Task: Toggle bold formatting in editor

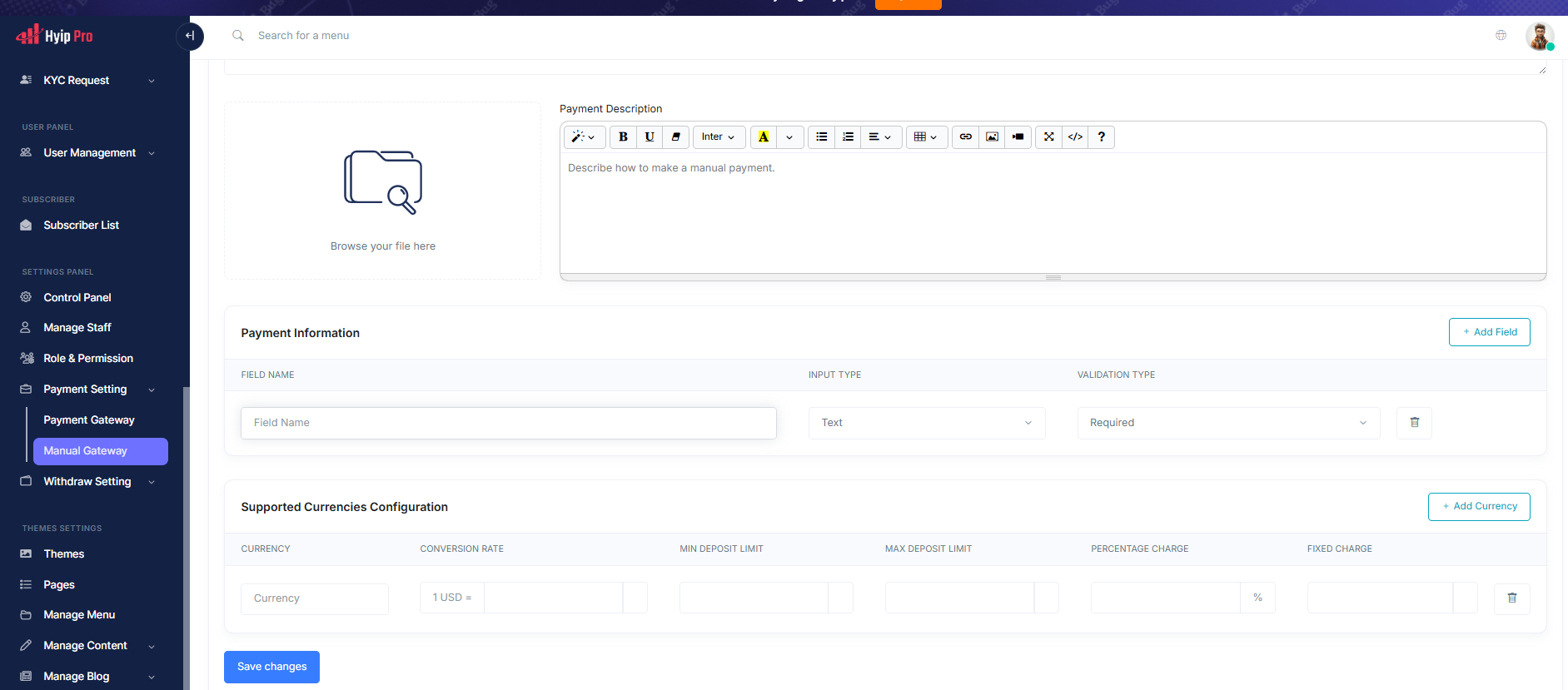Action: [x=623, y=137]
